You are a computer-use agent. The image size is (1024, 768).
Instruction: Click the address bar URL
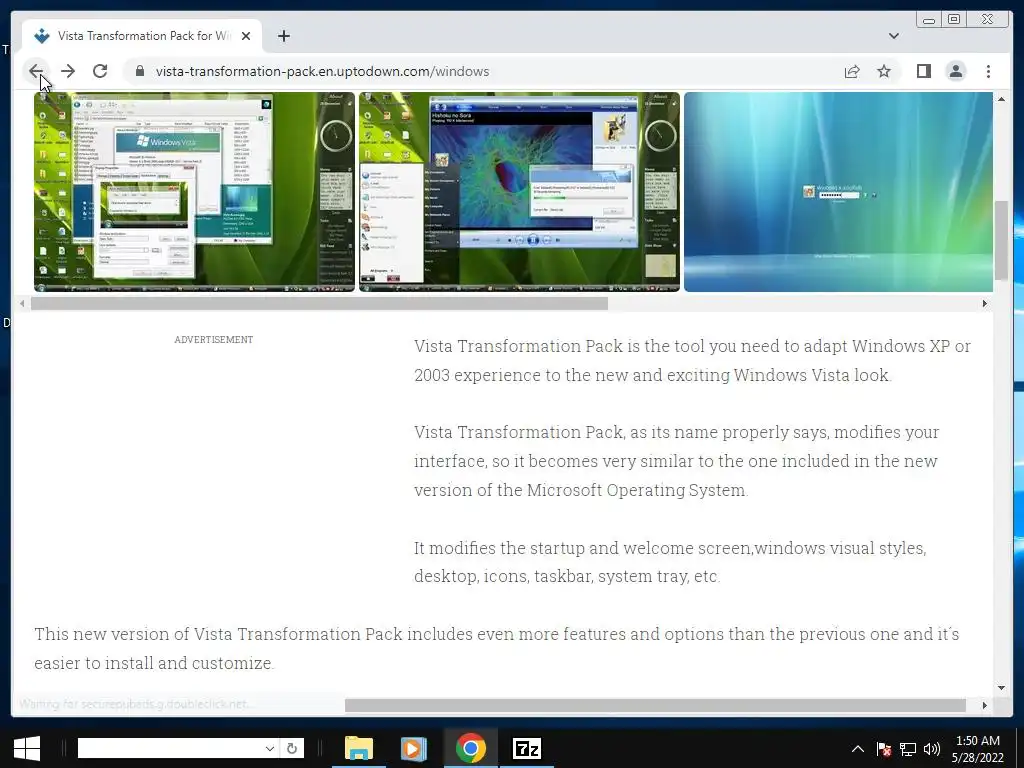pos(322,71)
